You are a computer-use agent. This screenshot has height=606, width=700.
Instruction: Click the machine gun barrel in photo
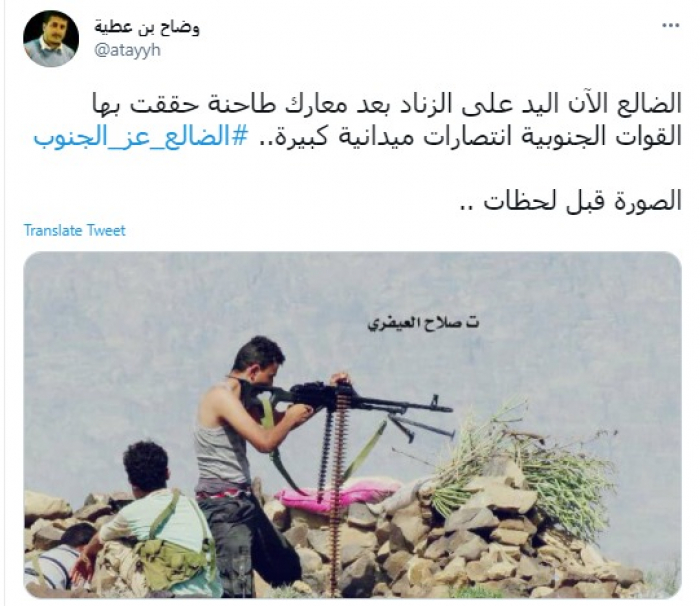pos(404,403)
